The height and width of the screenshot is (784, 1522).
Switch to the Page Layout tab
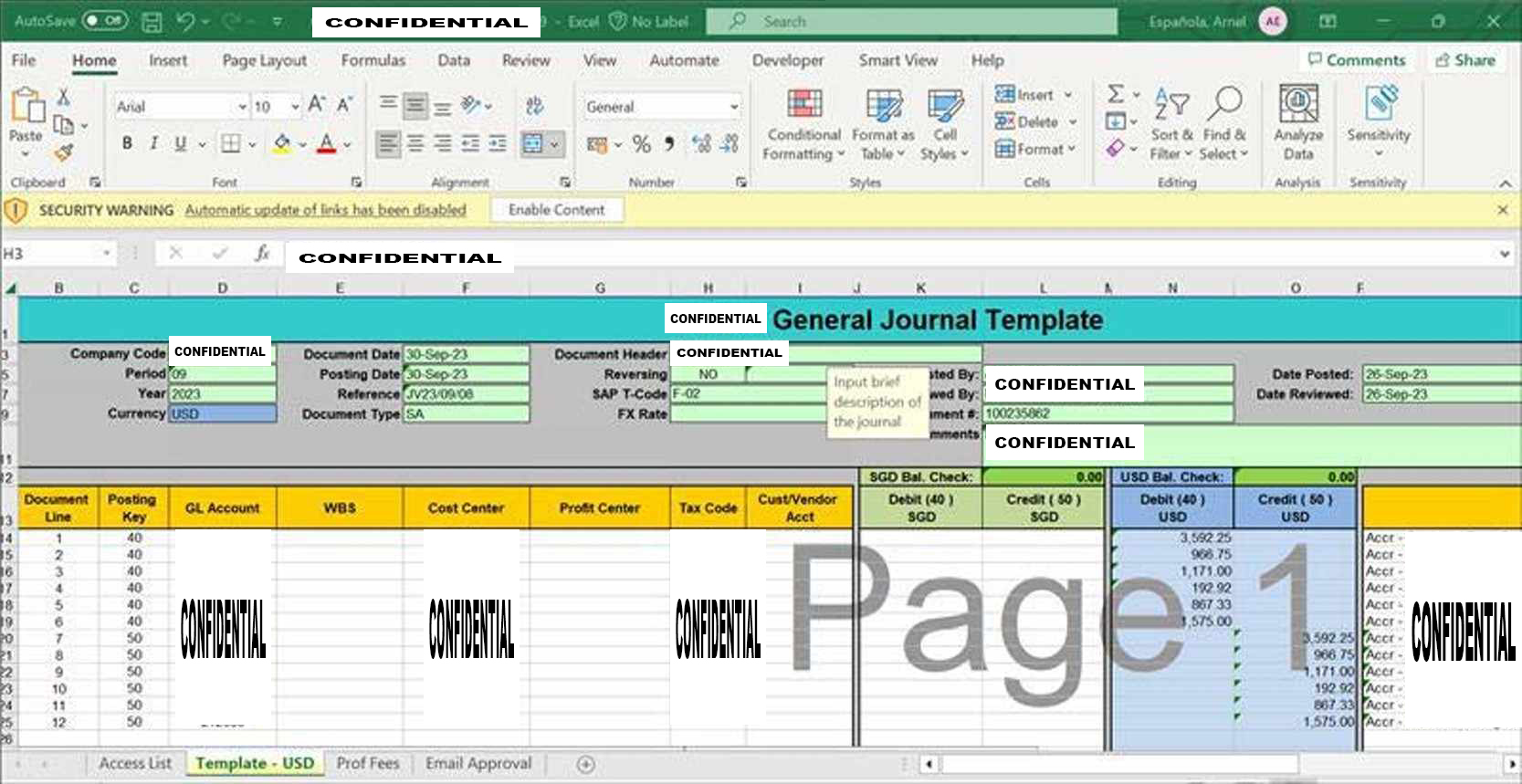pos(265,60)
